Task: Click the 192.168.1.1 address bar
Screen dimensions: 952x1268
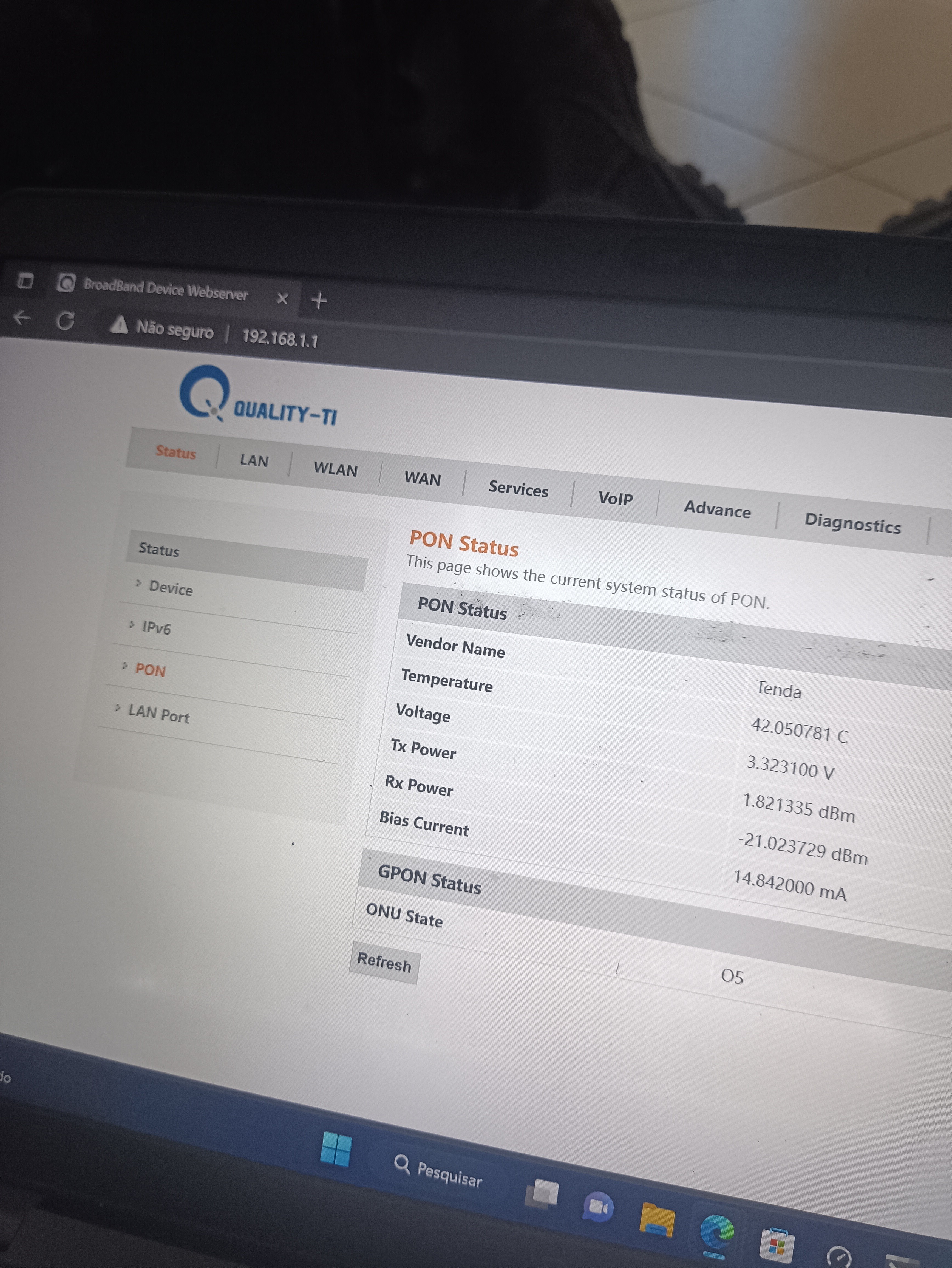Action: [280, 338]
